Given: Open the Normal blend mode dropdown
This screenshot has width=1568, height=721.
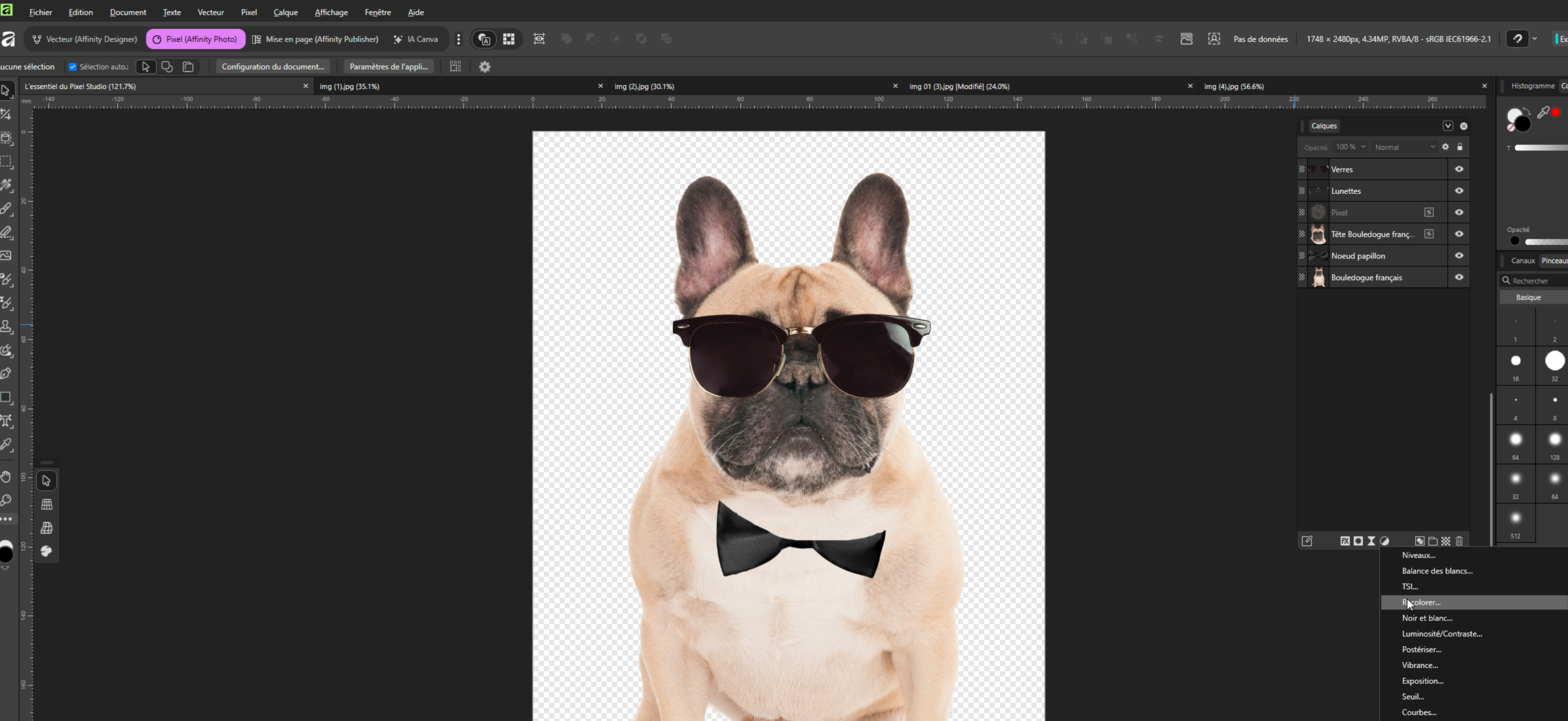Looking at the screenshot, I should click(x=1404, y=147).
